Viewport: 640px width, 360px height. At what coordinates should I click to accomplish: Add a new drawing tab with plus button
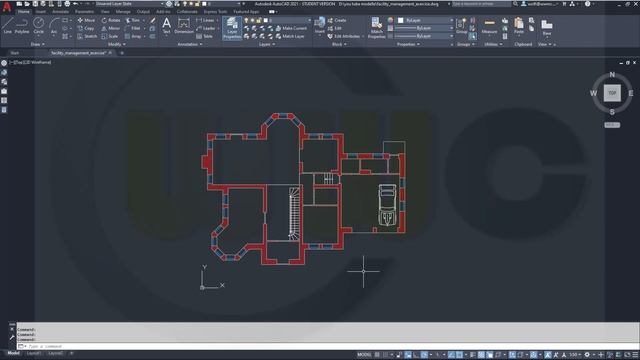coord(122,53)
